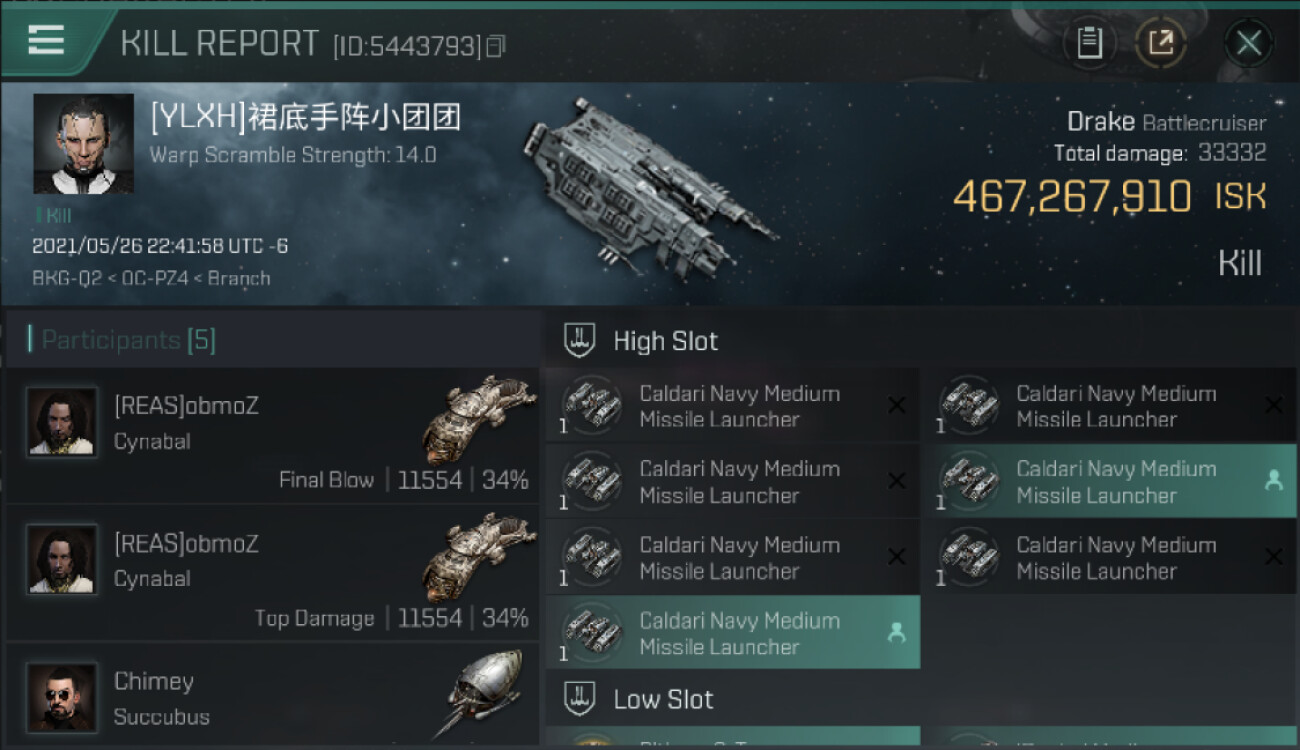Image resolution: width=1300 pixels, height=750 pixels.
Task: Click the top-left Caldari Navy launcher icon
Action: click(592, 404)
